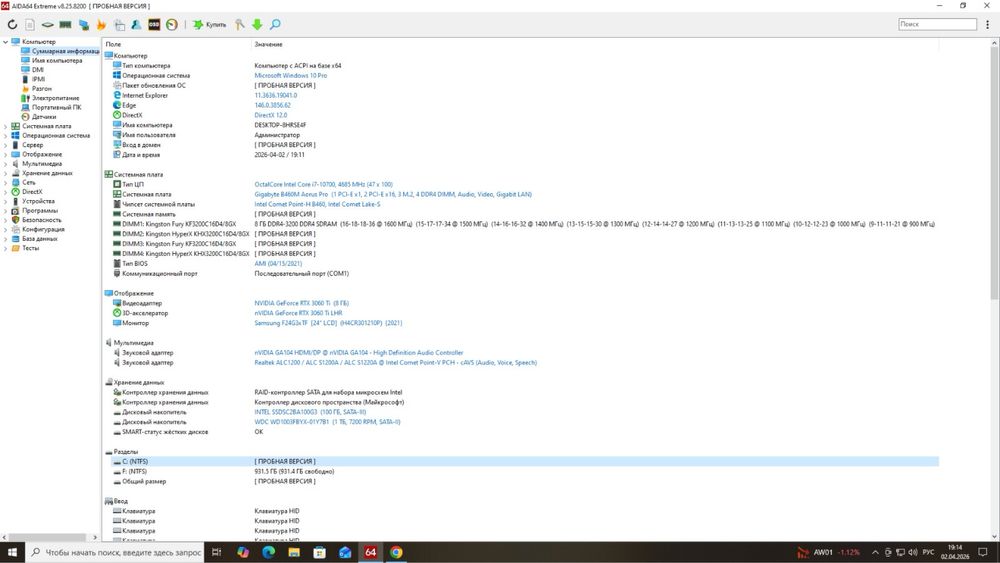1000x563 pixels.
Task: Expand the Мультимедиа tree node arrow
Action: coord(5,164)
